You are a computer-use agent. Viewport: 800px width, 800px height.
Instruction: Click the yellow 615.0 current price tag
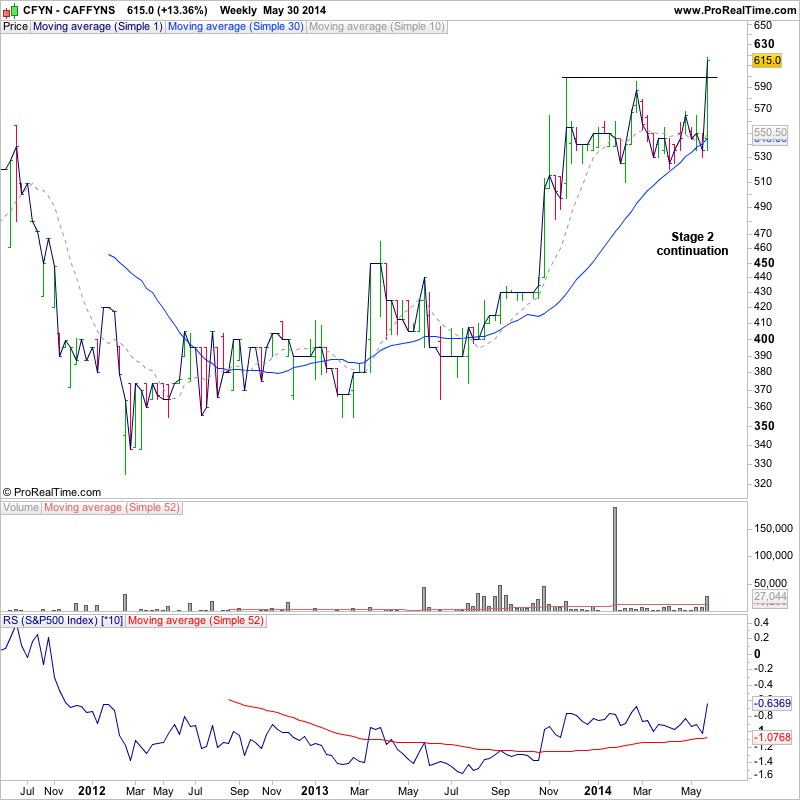click(x=767, y=60)
